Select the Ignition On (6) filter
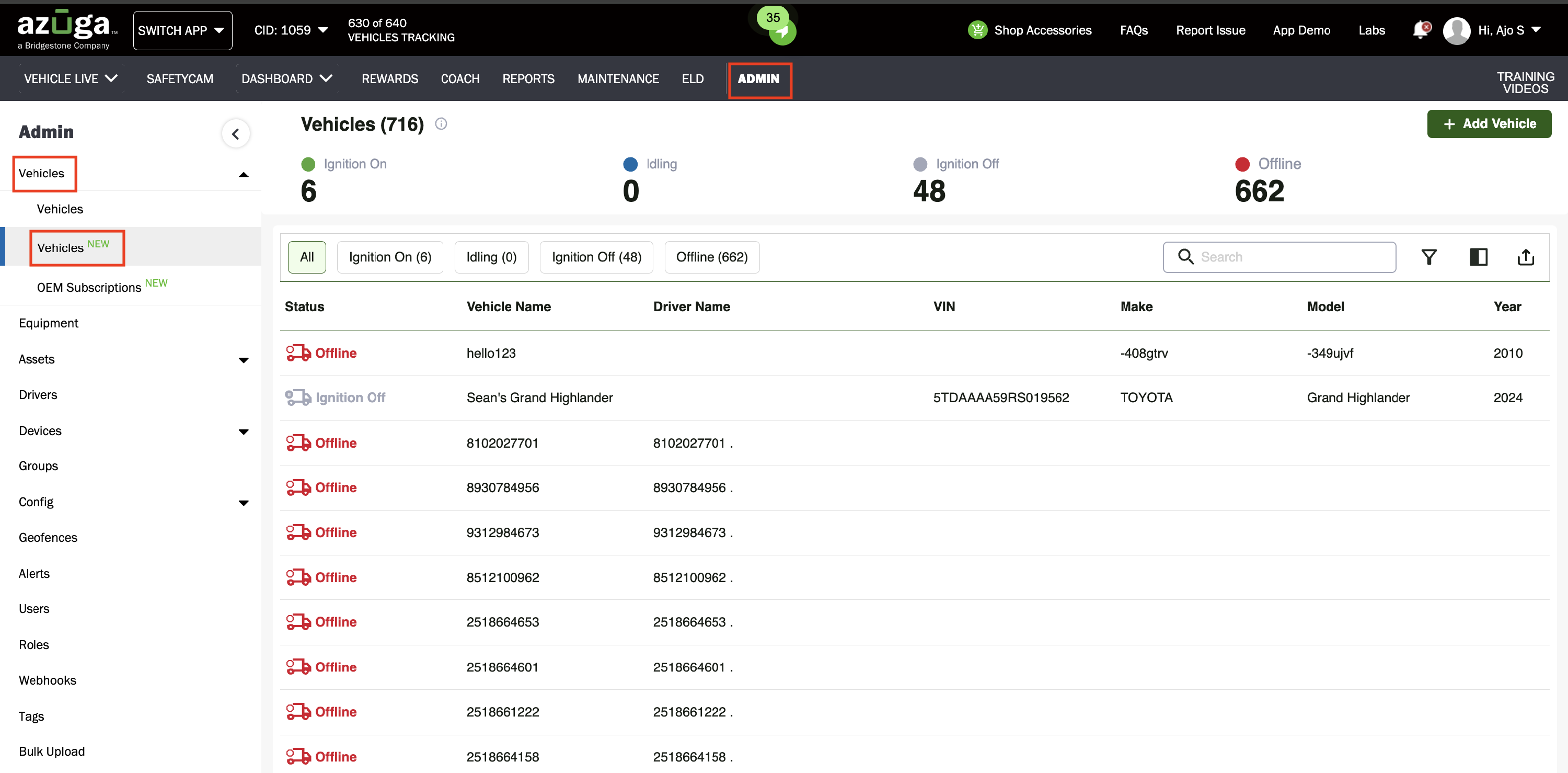Viewport: 1568px width, 773px height. pyautogui.click(x=389, y=257)
